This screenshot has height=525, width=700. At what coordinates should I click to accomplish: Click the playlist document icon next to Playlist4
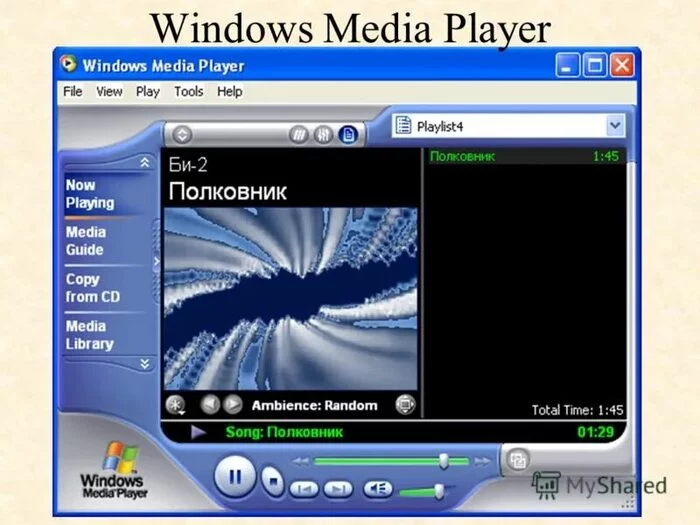[404, 125]
